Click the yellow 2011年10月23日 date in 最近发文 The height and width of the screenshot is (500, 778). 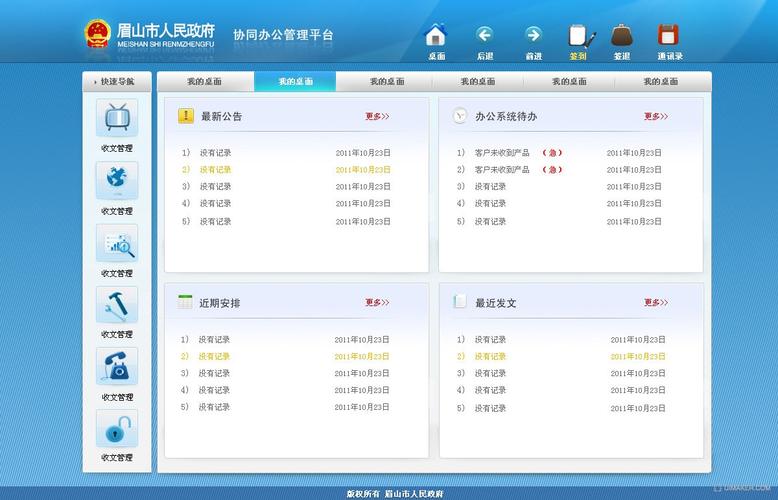point(638,357)
